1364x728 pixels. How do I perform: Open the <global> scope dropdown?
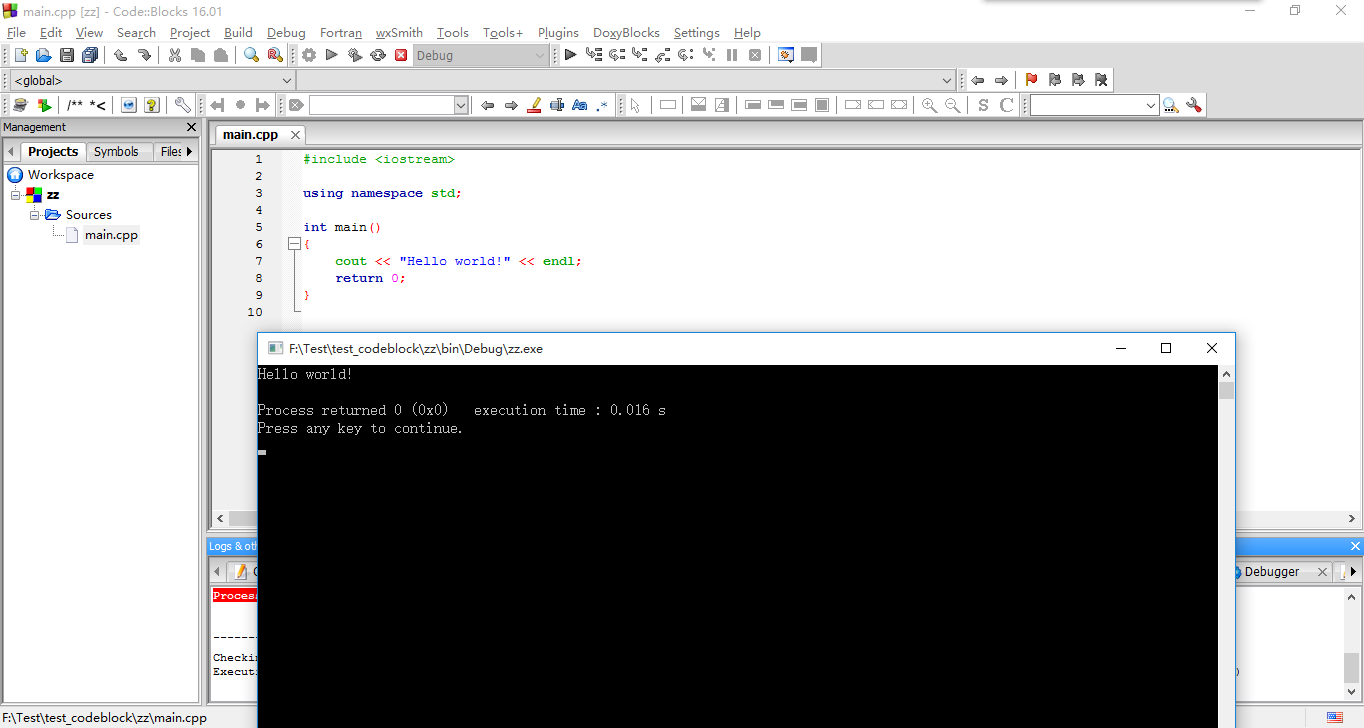pyautogui.click(x=287, y=80)
